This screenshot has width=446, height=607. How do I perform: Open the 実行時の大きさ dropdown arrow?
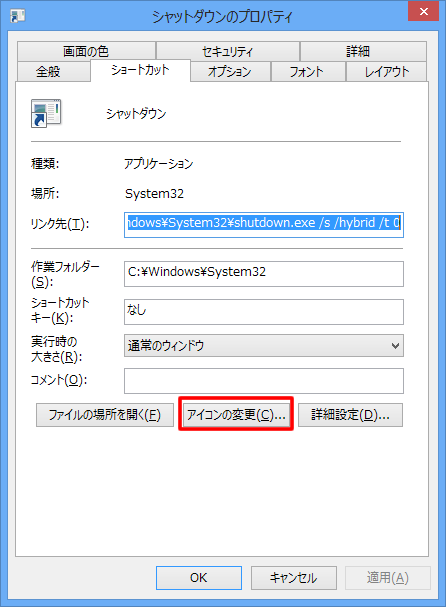[395, 345]
